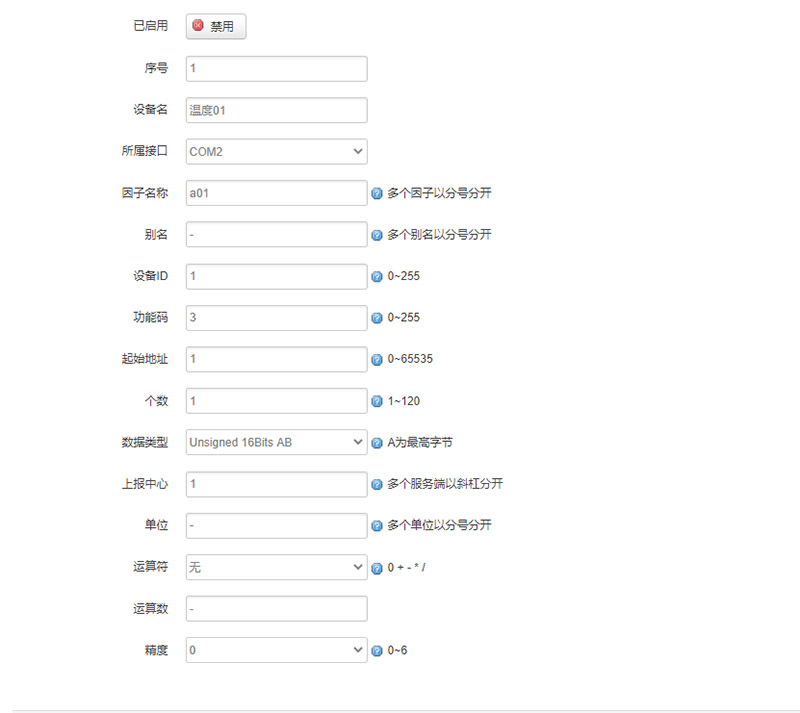
Task: Click the help icon beside 上报中心 field
Action: (x=377, y=484)
